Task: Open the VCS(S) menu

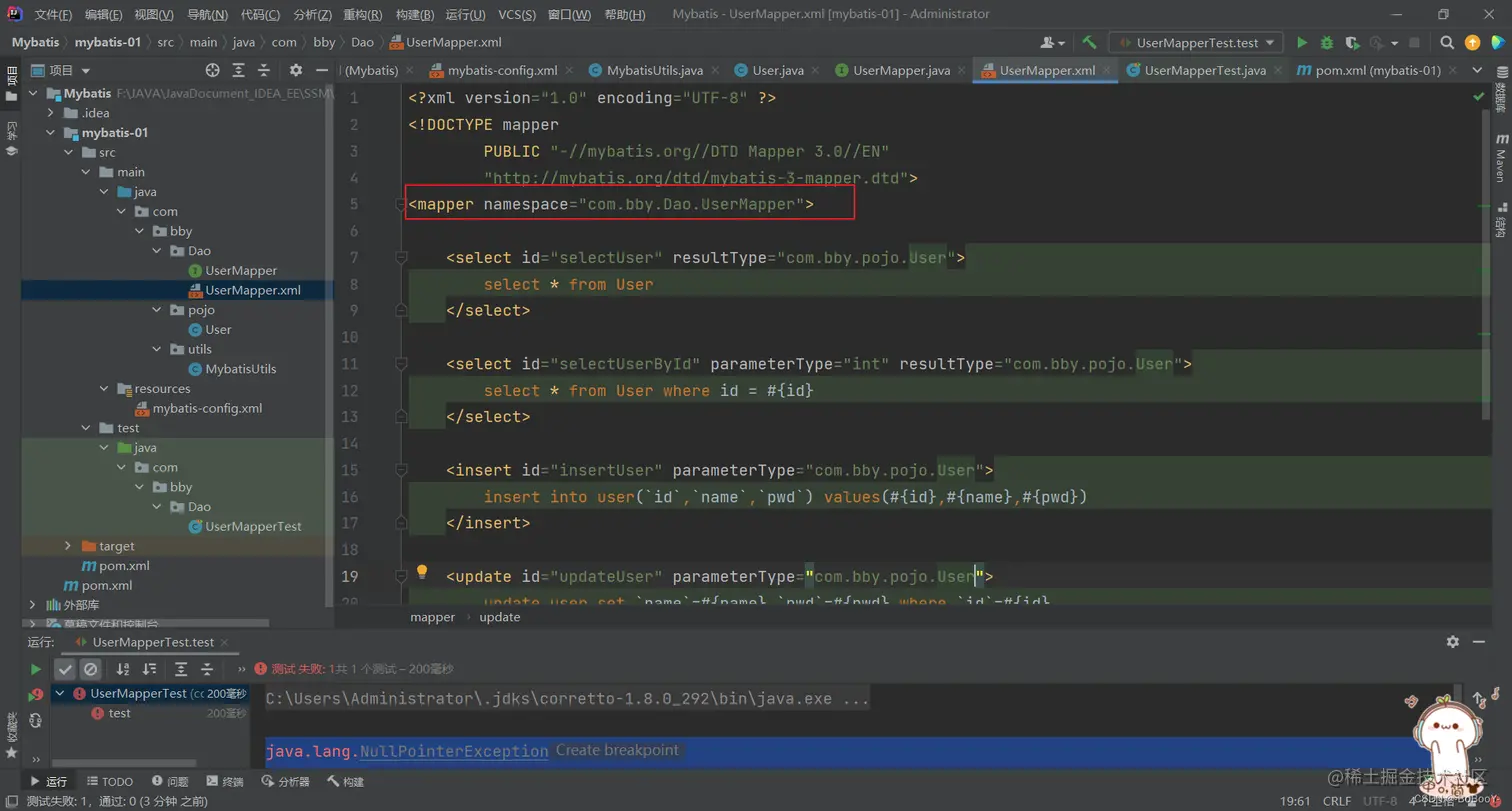Action: click(517, 15)
